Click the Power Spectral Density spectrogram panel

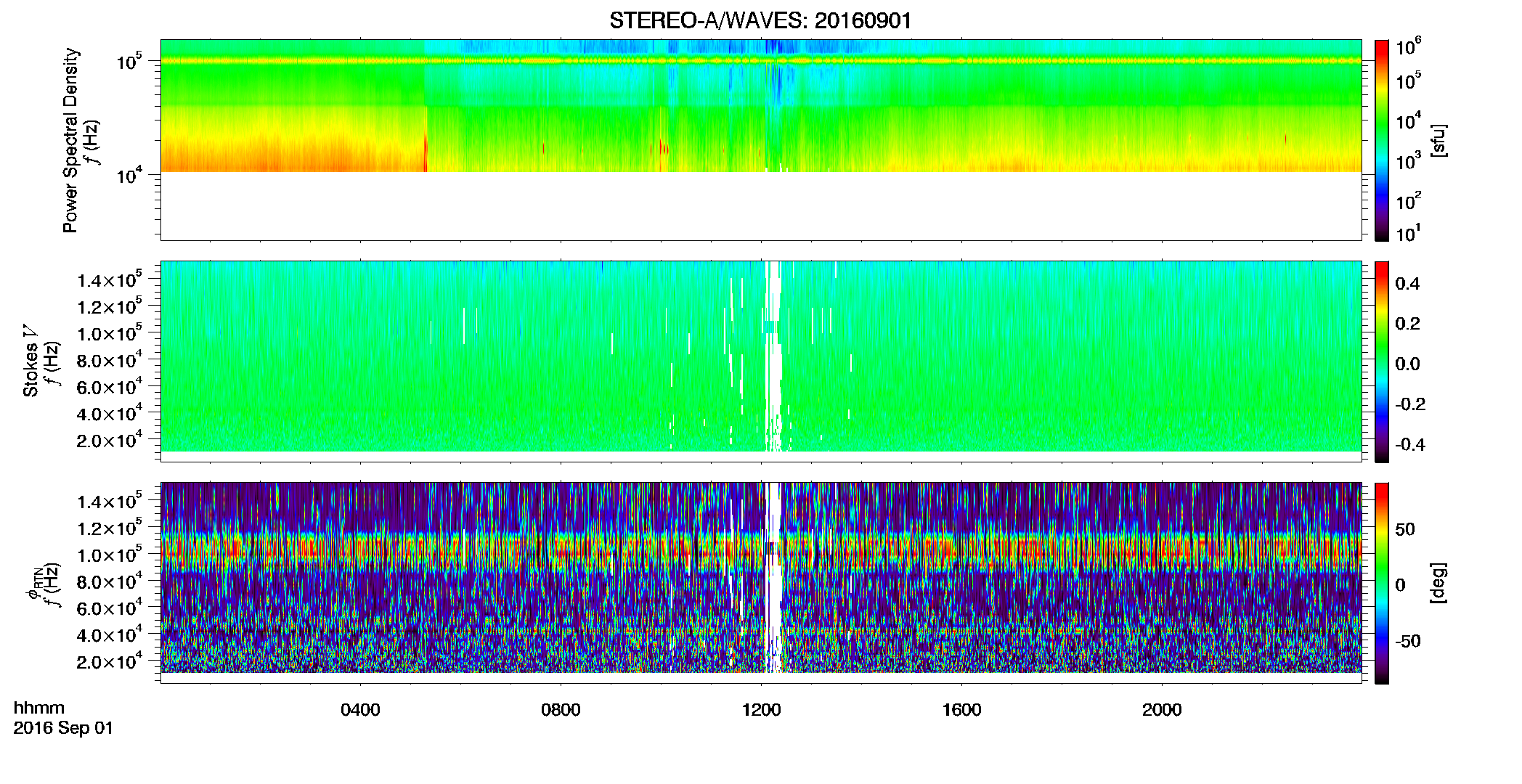pyautogui.click(x=761, y=140)
